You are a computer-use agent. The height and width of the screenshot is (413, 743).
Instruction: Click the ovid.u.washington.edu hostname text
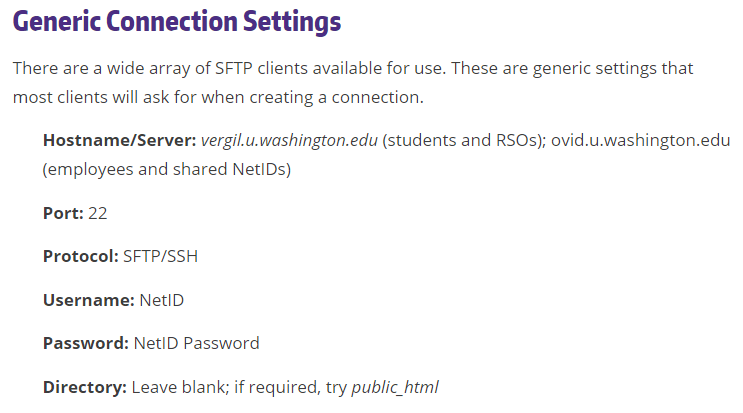[x=640, y=140]
